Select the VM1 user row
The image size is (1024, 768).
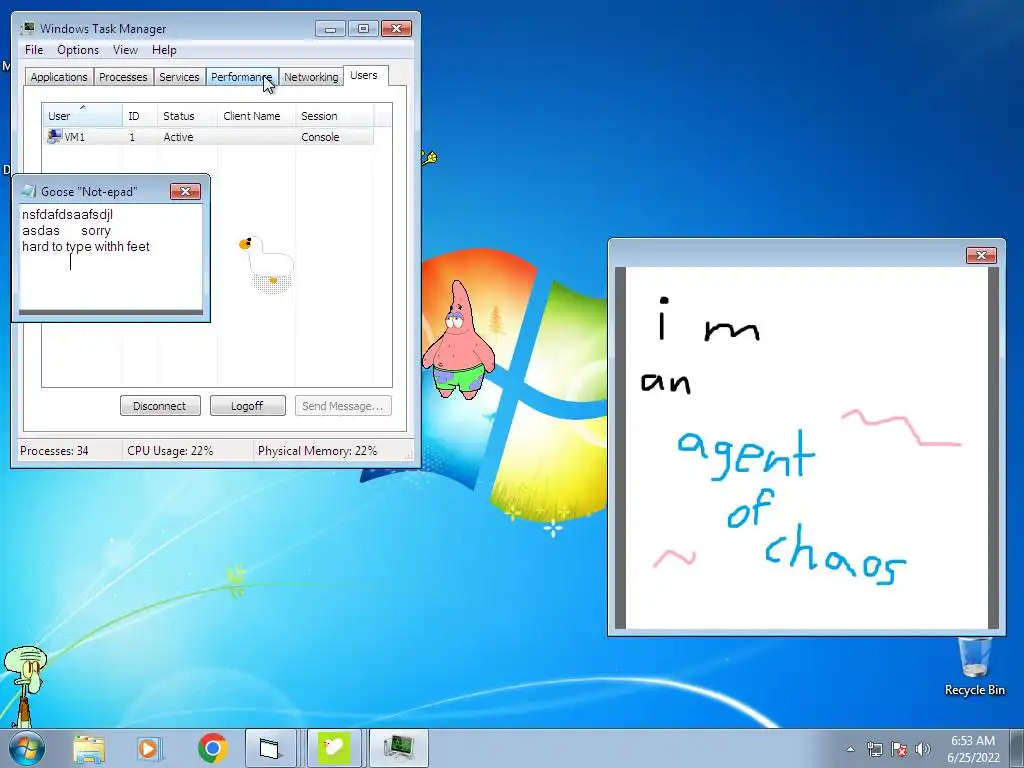coord(208,136)
